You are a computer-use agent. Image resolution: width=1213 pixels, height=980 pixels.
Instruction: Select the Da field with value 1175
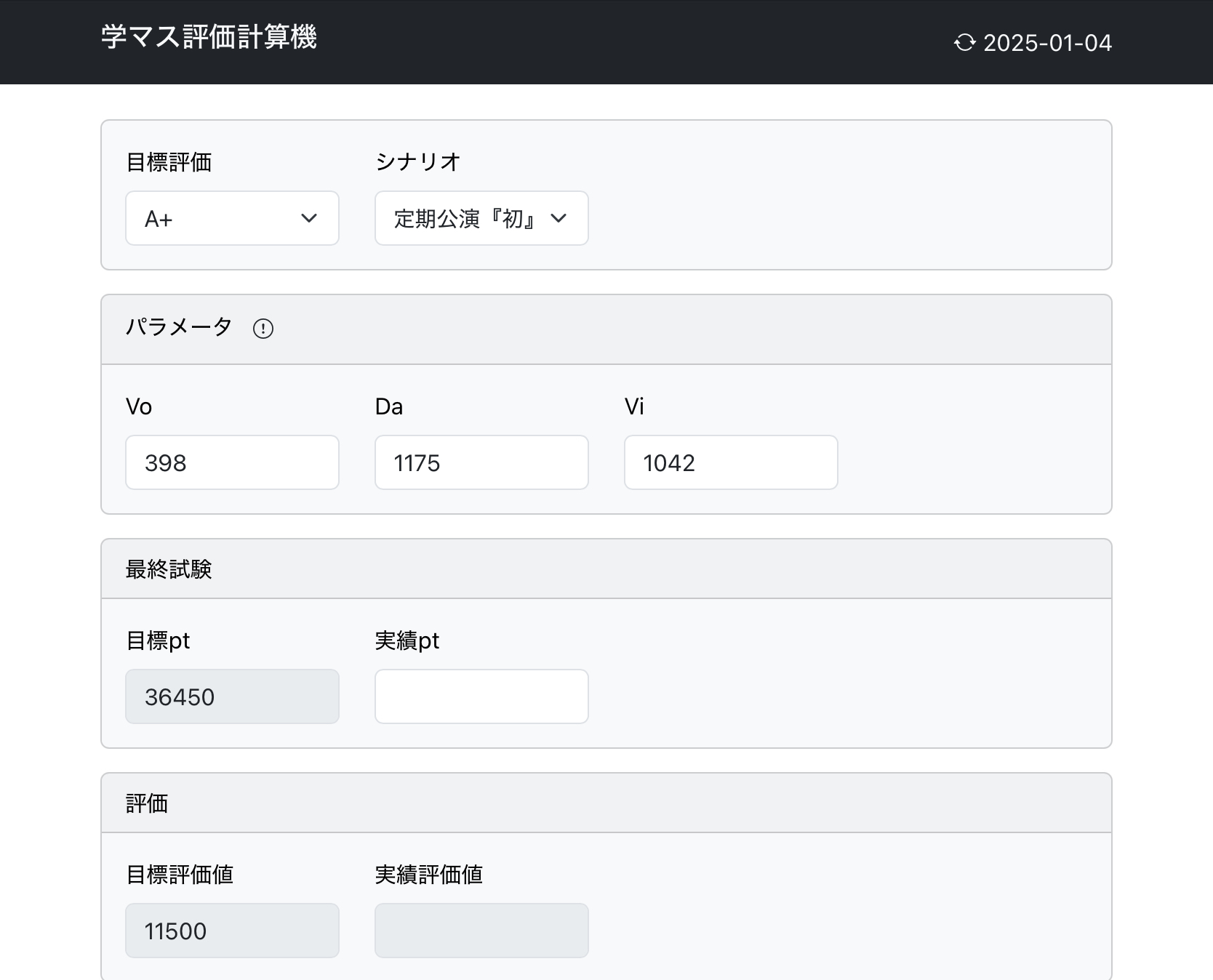(481, 462)
